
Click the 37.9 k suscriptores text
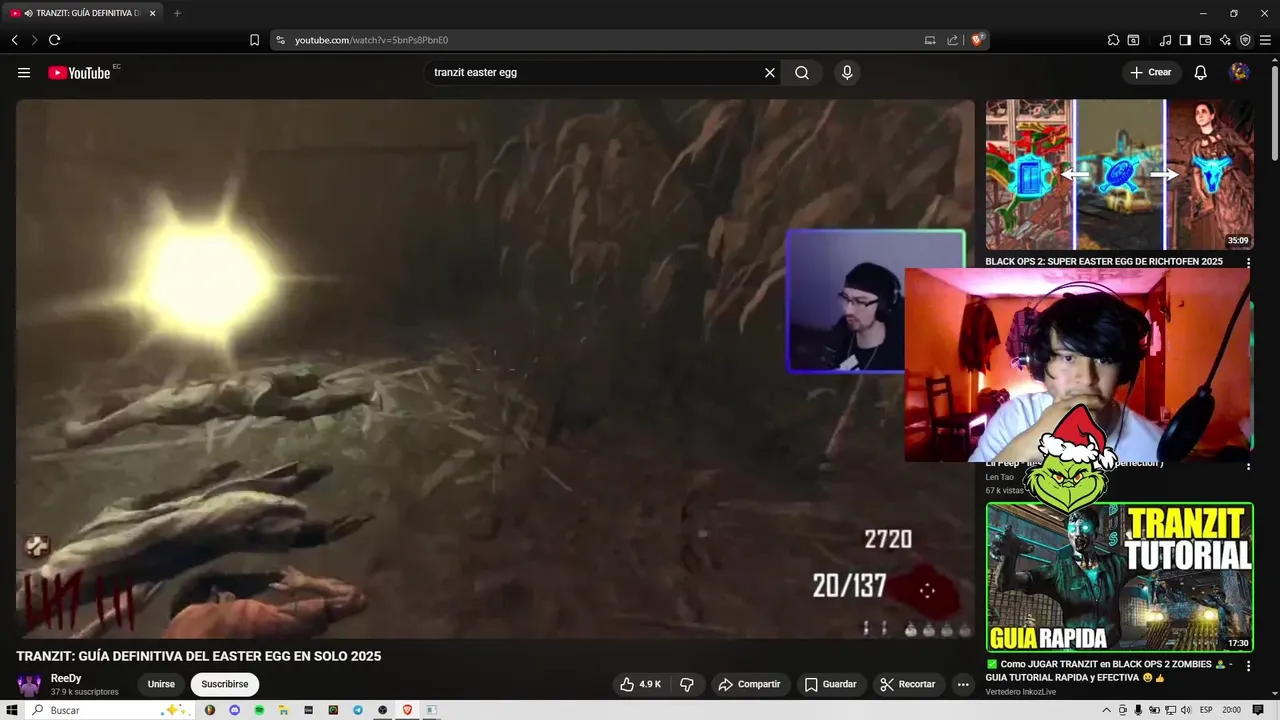tap(85, 692)
